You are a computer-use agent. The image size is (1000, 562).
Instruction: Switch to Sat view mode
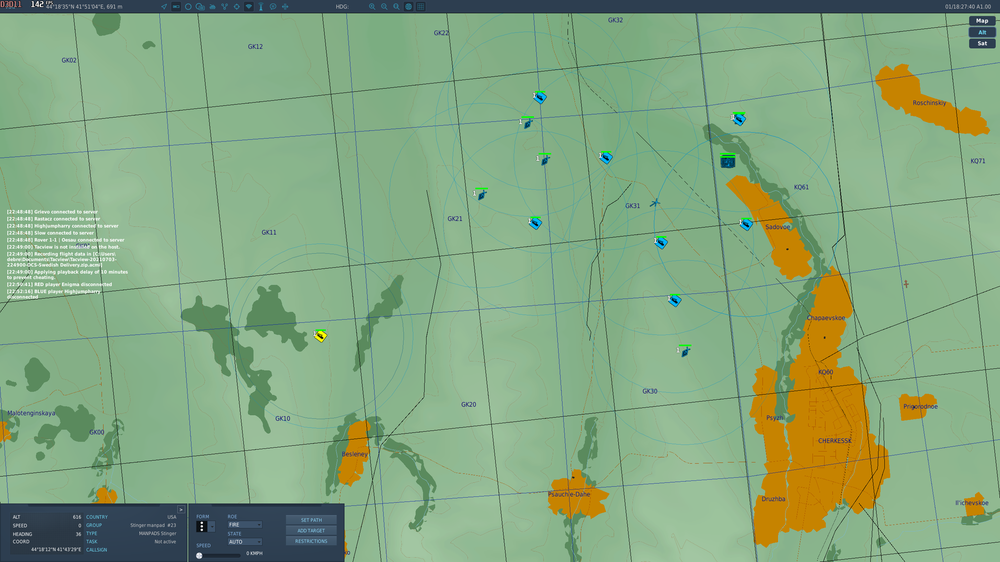point(982,43)
